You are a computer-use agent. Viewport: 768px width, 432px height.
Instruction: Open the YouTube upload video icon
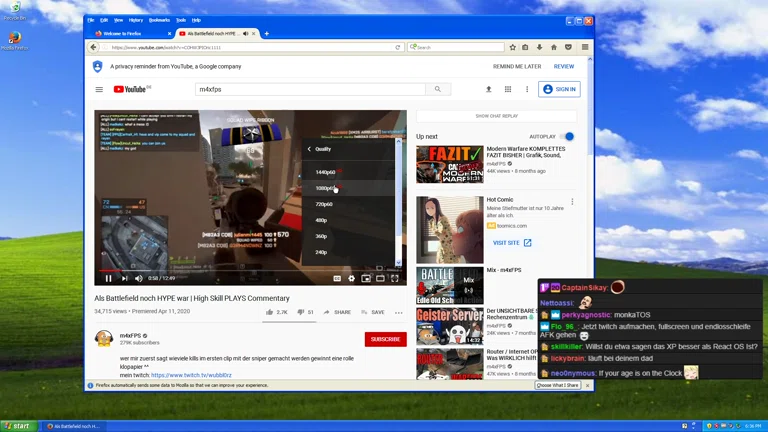[x=488, y=89]
